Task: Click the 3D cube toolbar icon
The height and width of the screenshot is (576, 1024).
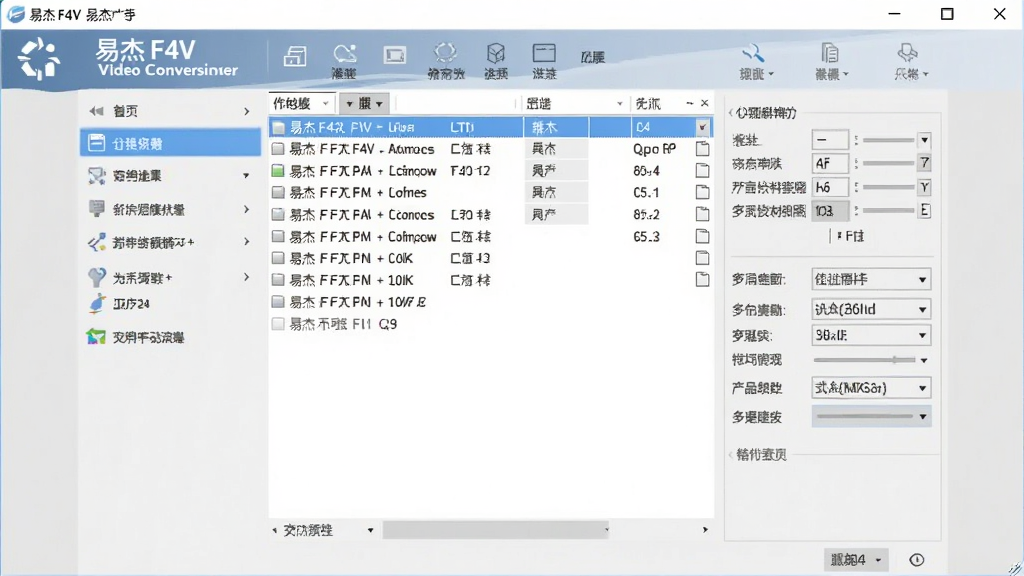Action: tap(496, 53)
